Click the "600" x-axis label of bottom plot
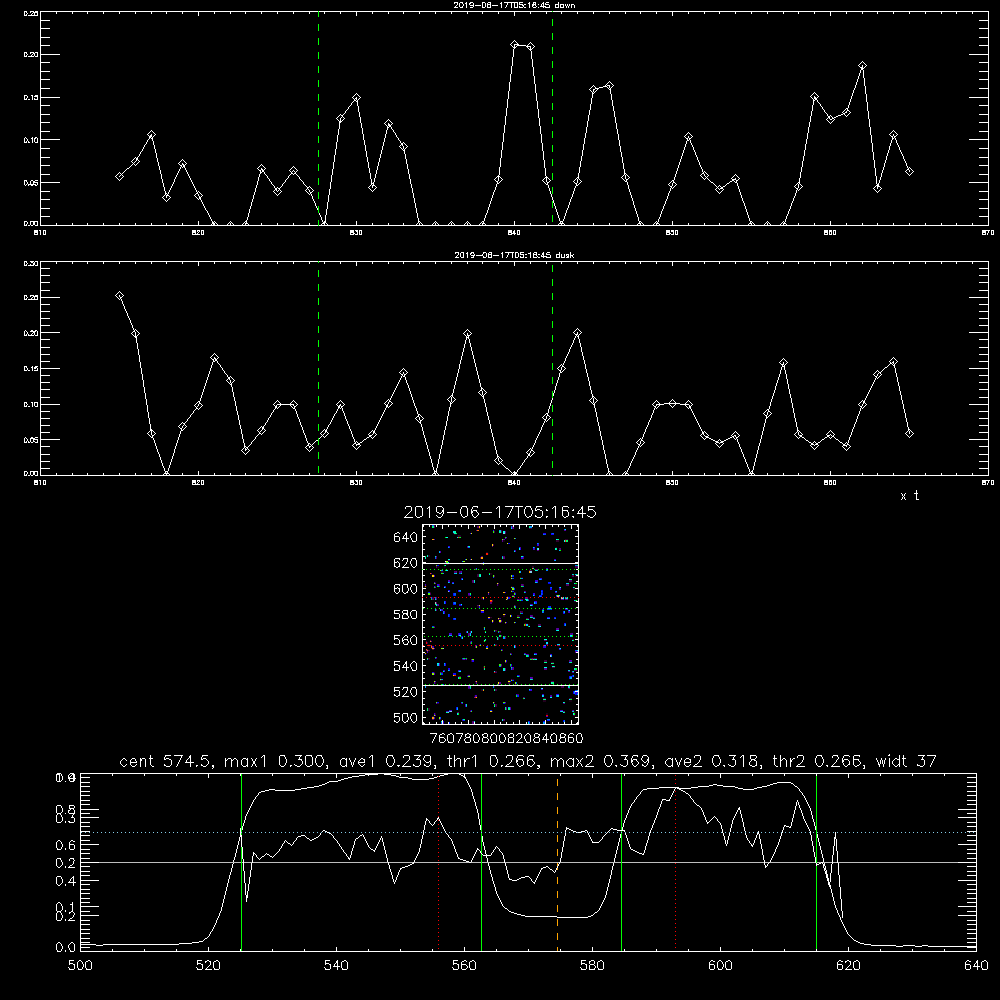Screen dimensions: 1000x1000 pos(720,965)
